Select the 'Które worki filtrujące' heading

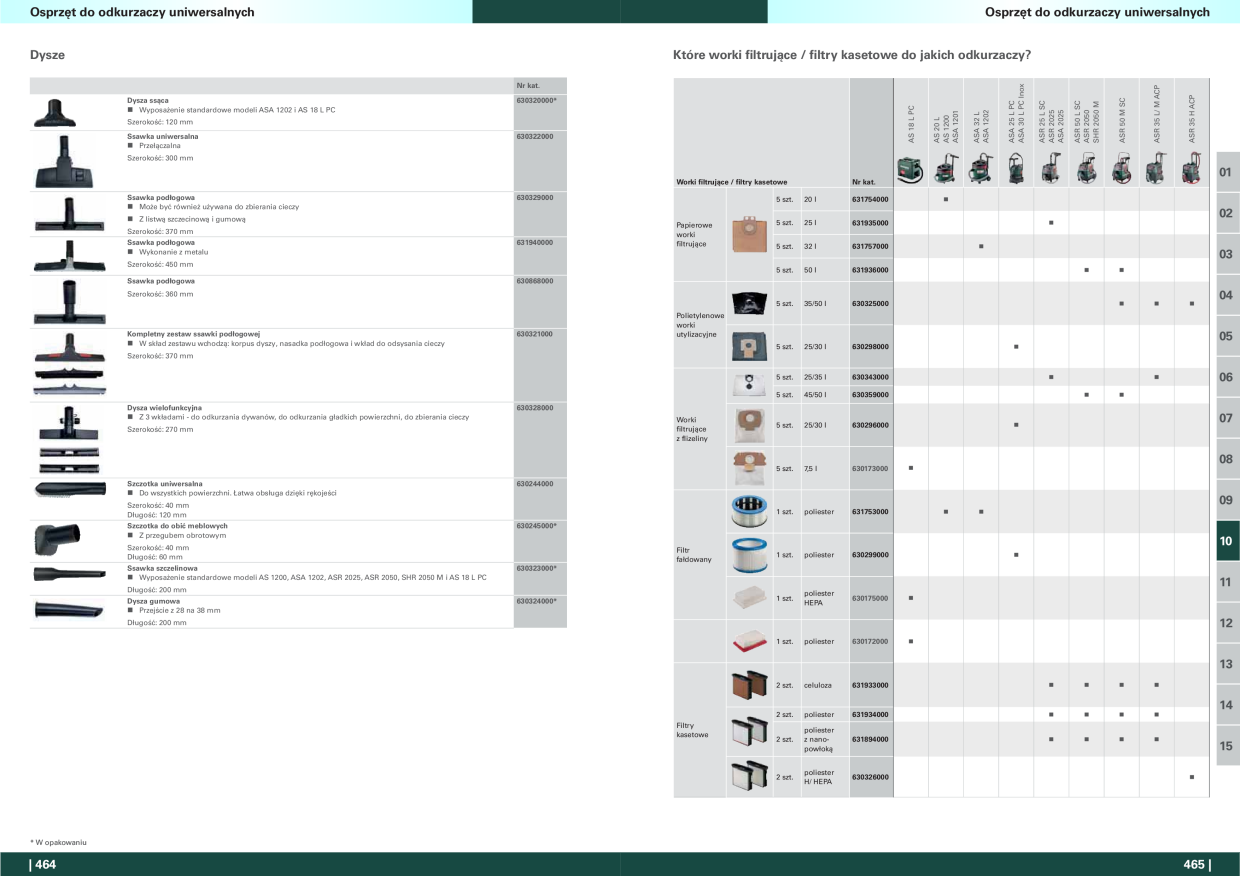coord(853,55)
